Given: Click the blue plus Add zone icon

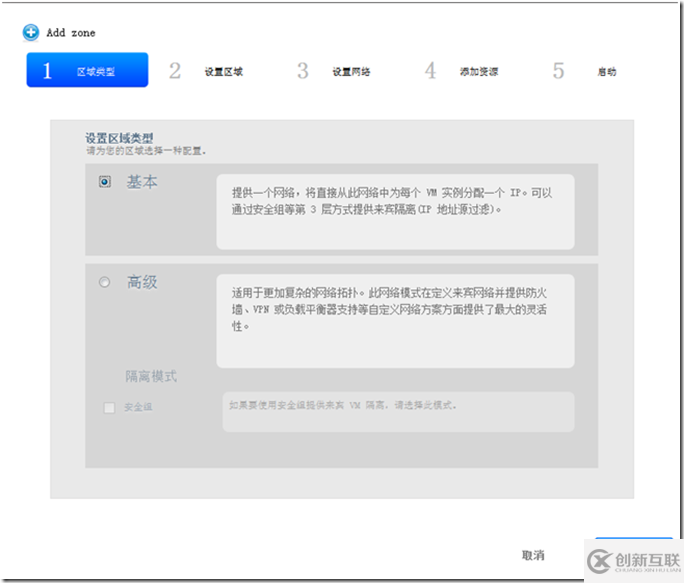Looking at the screenshot, I should 31,32.
